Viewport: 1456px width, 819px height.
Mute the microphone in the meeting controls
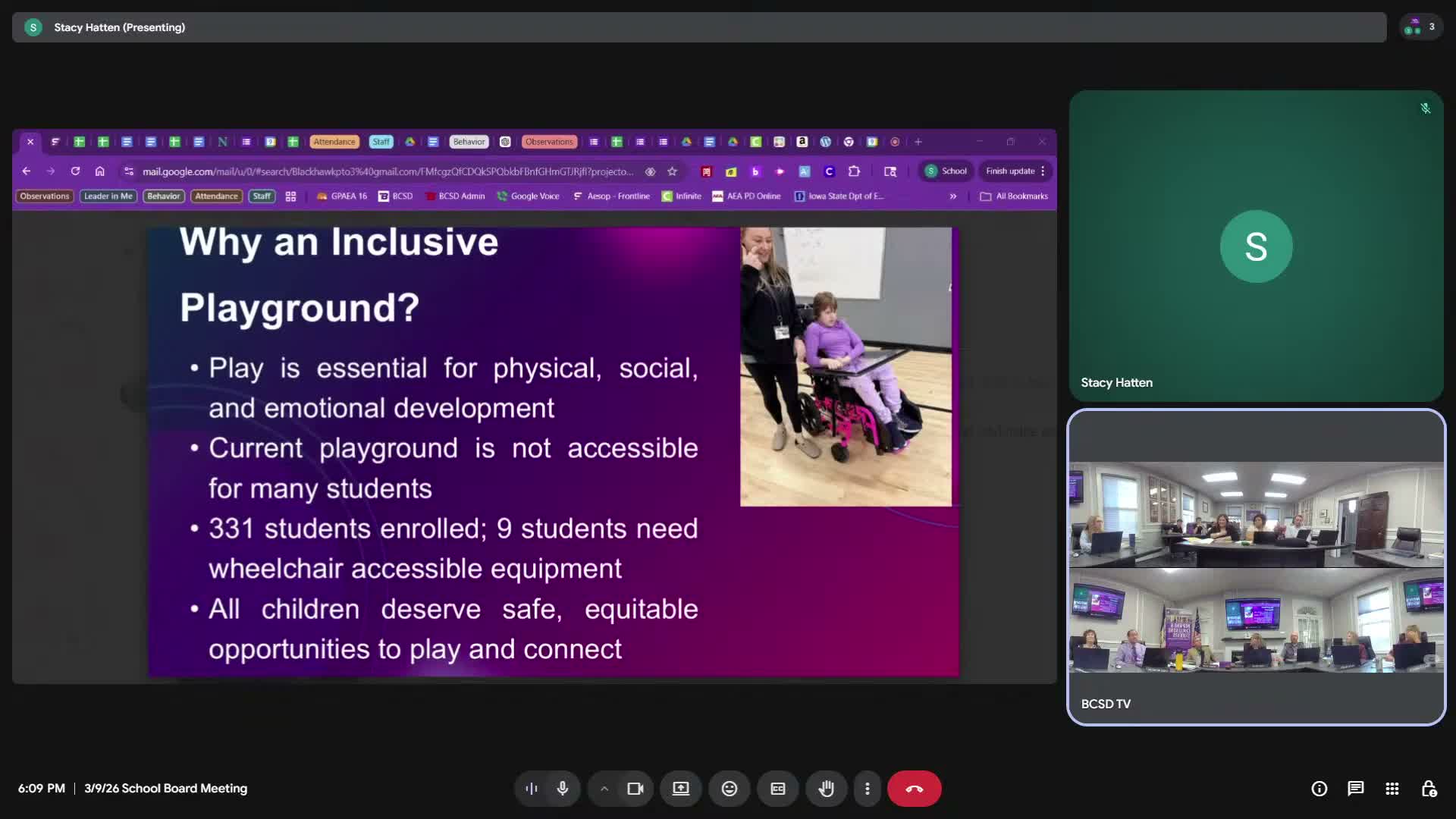[x=562, y=788]
